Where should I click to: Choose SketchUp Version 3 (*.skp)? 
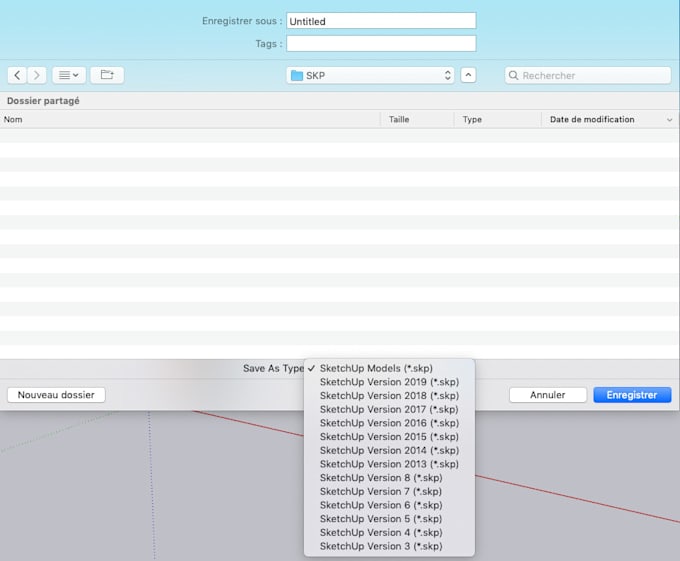(389, 546)
